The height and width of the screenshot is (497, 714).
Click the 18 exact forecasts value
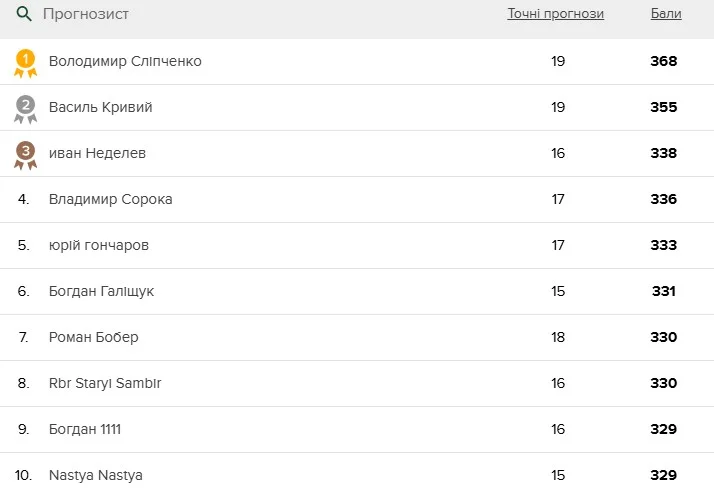(558, 337)
